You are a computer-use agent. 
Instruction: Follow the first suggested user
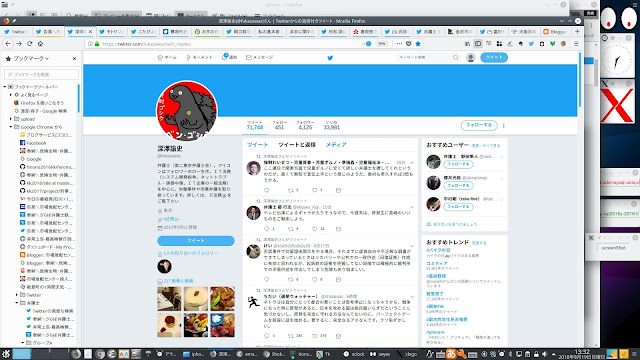458,164
